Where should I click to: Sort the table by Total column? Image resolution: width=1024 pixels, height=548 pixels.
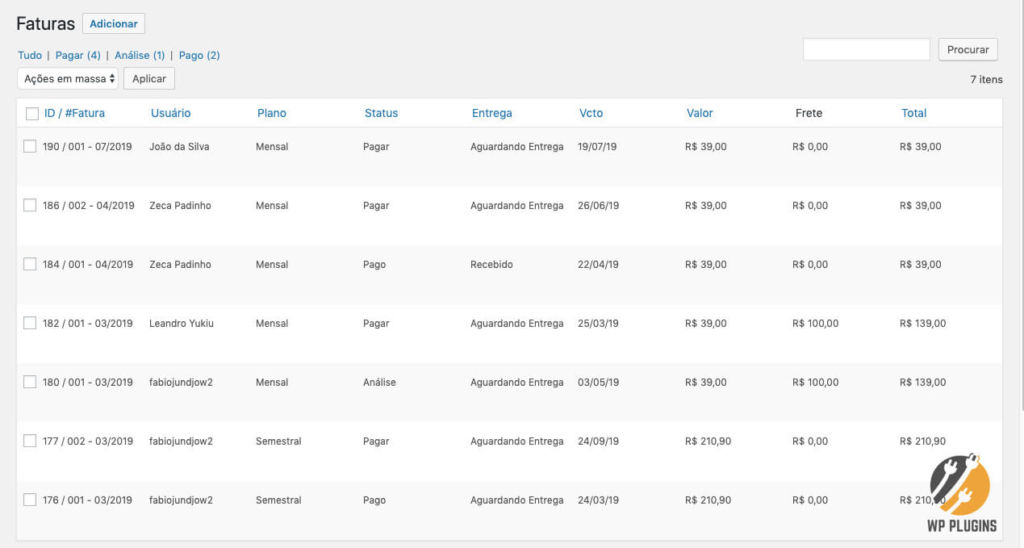point(914,113)
